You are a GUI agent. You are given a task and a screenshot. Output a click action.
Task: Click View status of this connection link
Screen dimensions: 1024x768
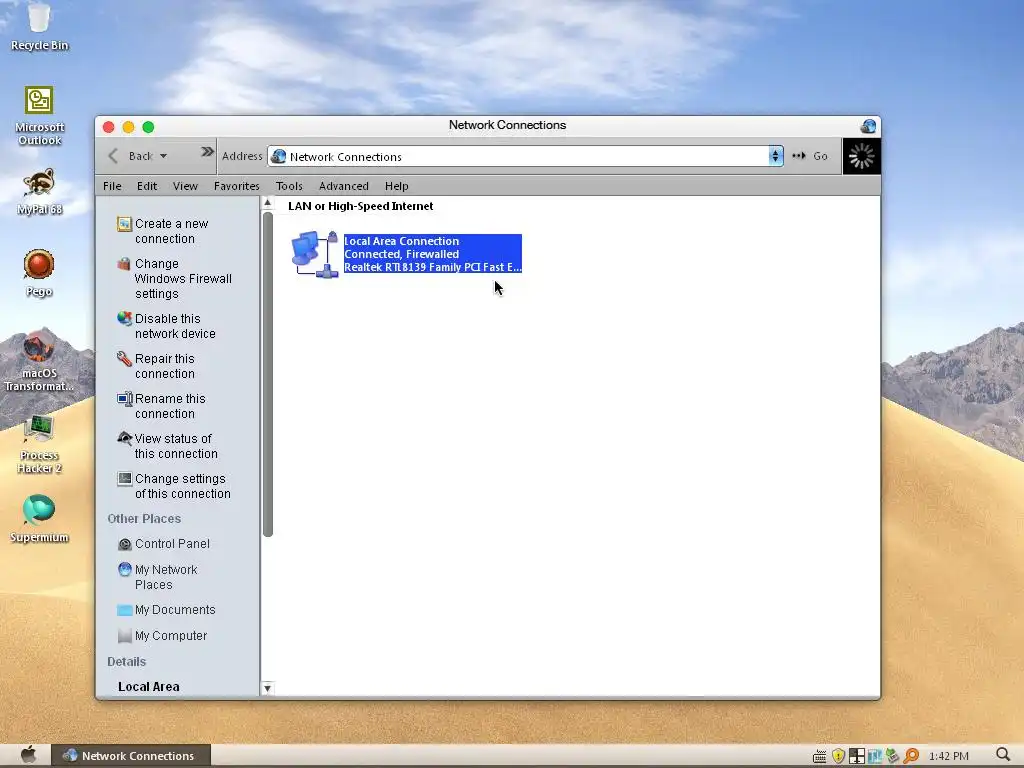pos(176,446)
